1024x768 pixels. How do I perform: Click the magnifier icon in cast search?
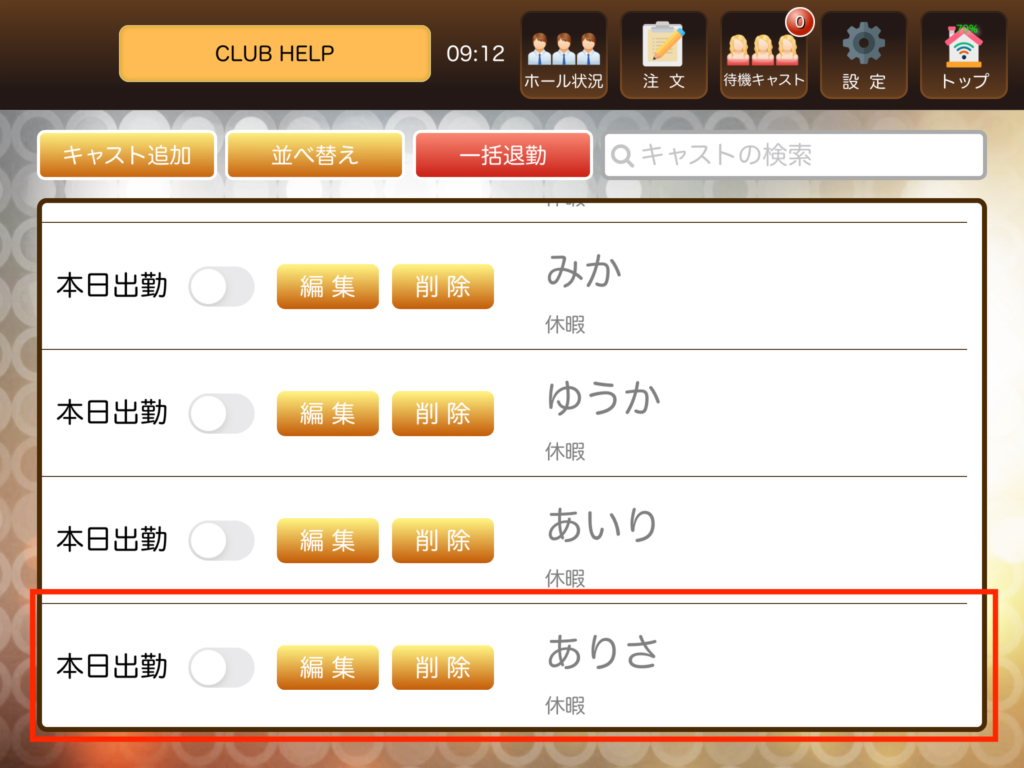point(622,155)
